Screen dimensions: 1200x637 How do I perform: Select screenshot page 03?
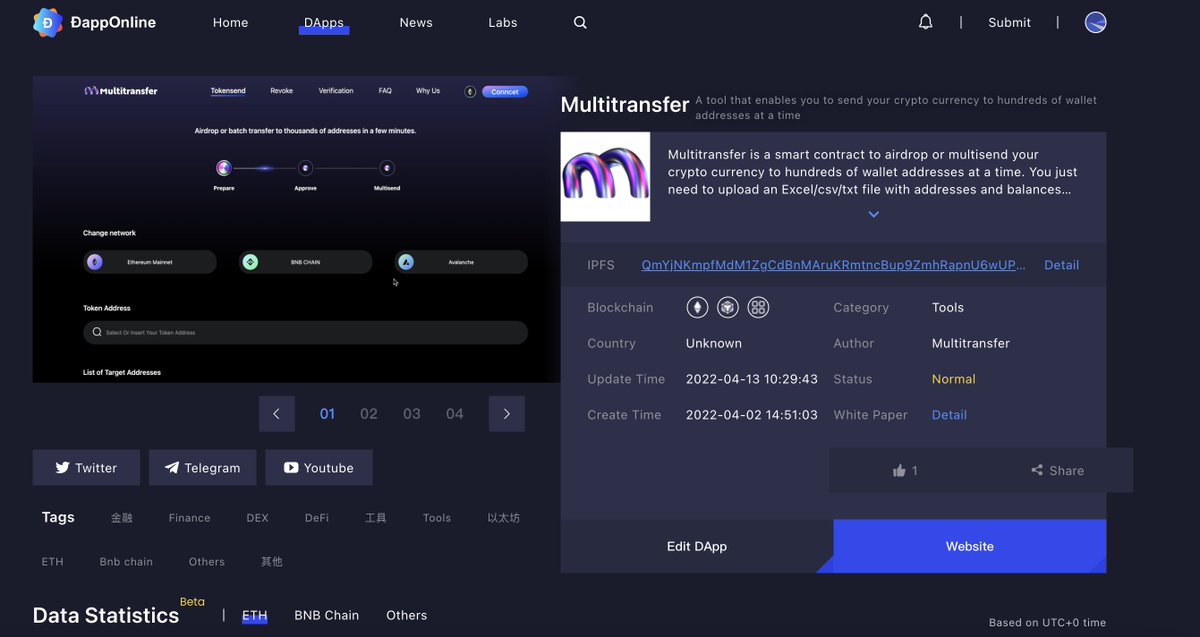pos(412,414)
